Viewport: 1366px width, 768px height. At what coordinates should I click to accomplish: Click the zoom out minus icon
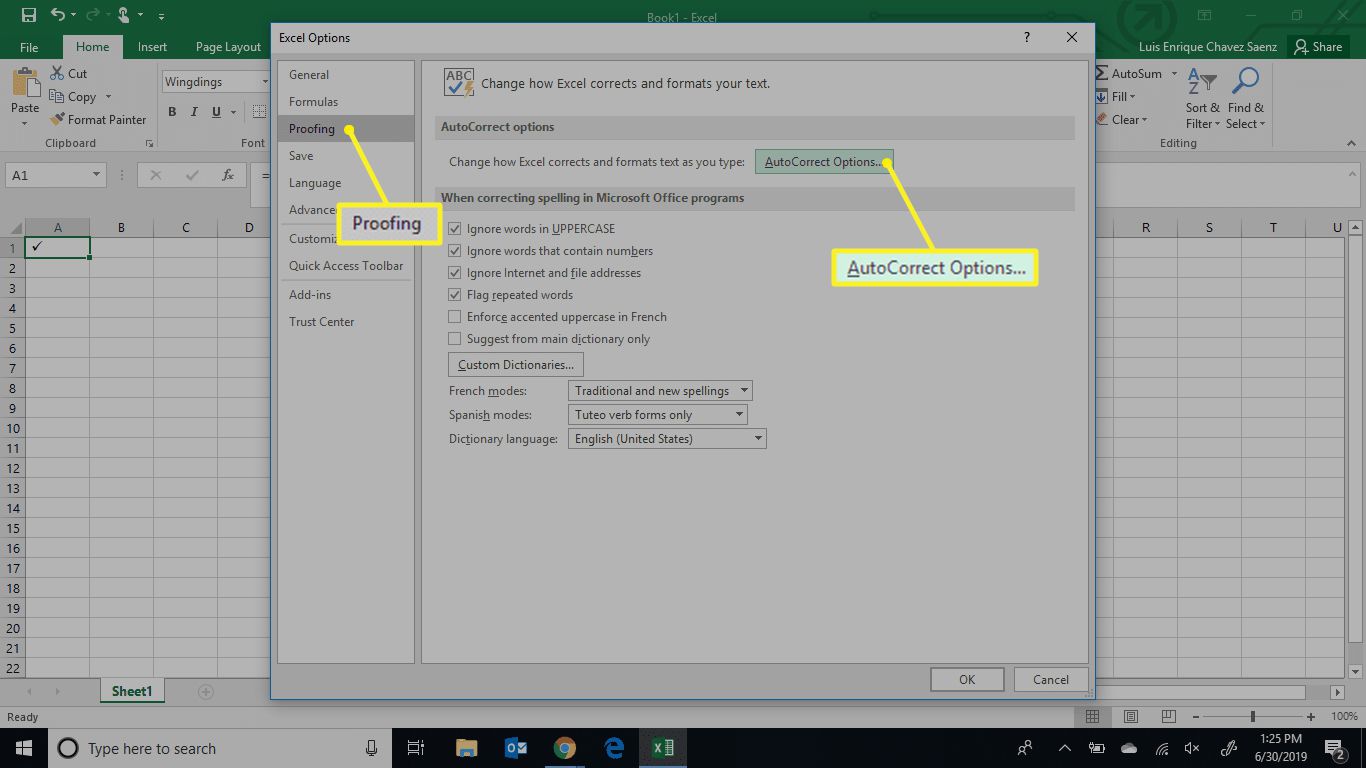1194,717
